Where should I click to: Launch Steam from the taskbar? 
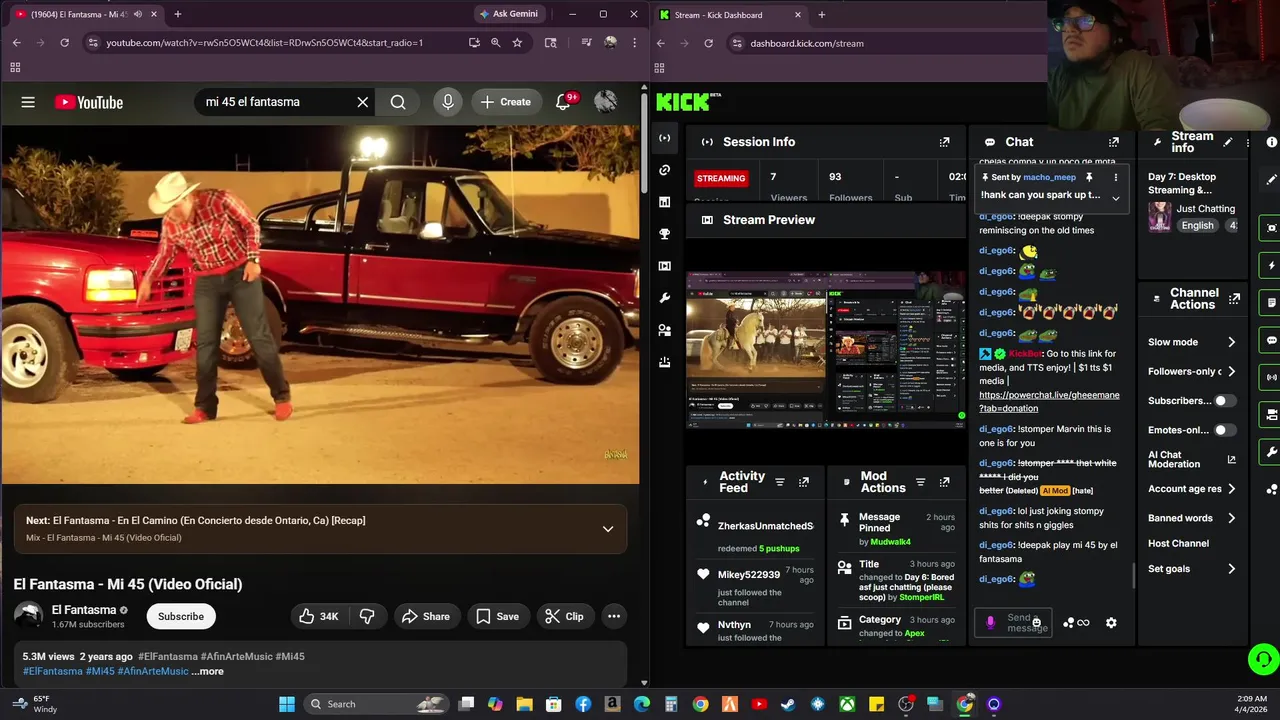coord(788,704)
